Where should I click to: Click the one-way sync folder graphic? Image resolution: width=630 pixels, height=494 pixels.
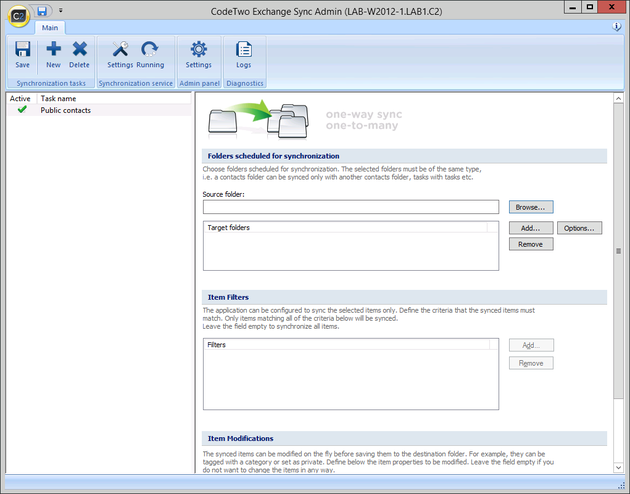[259, 120]
